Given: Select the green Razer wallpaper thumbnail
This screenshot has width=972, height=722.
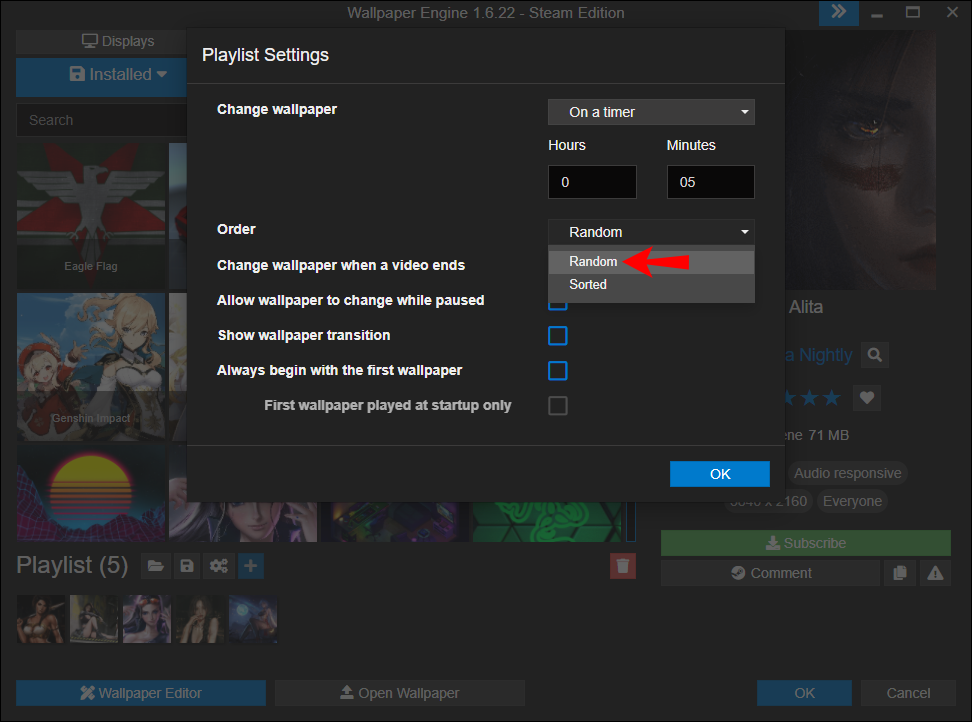Looking at the screenshot, I should (547, 522).
